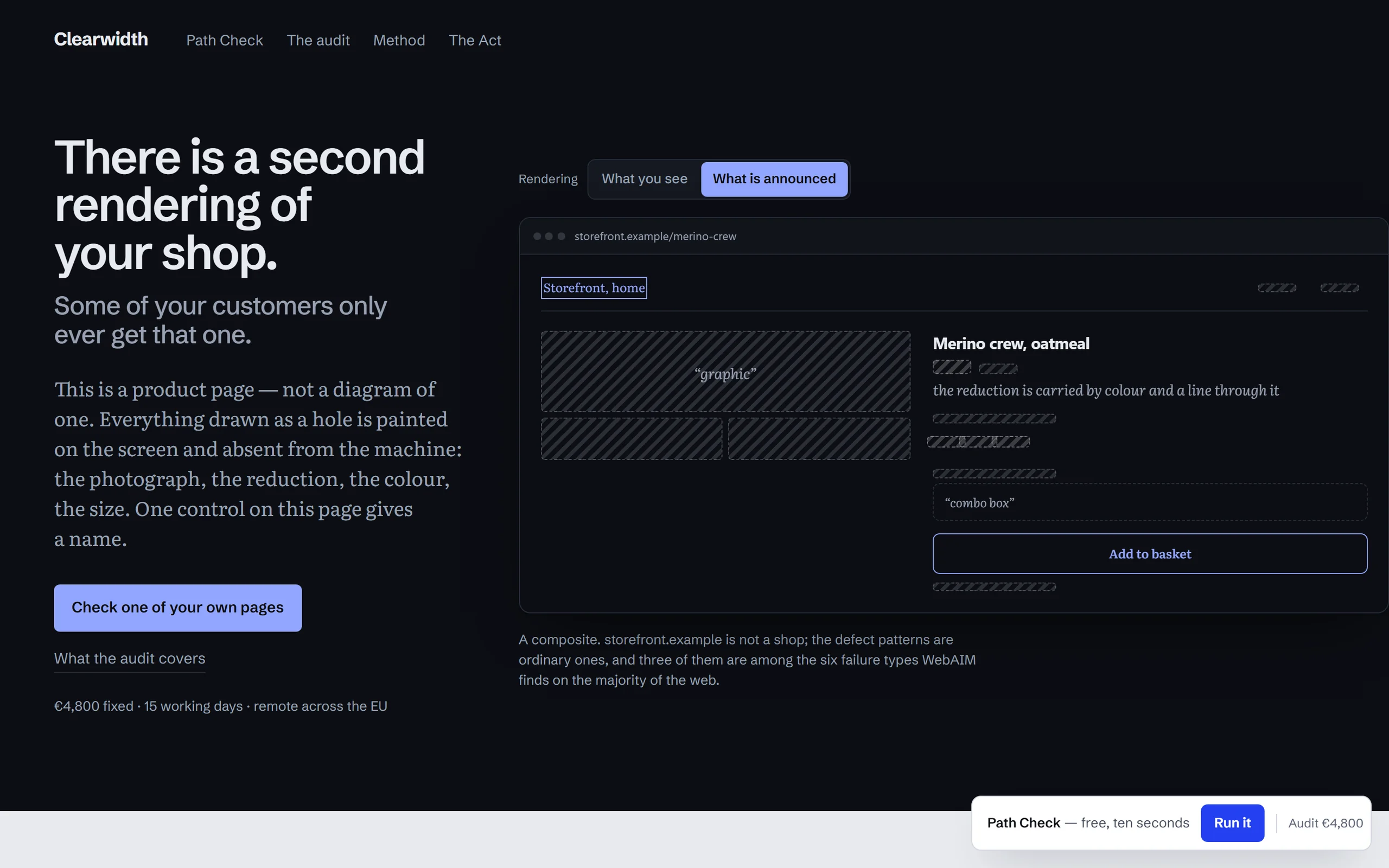Viewport: 1389px width, 868px height.
Task: Click the "Audit €4,800" link in floating bar
Action: click(1326, 823)
